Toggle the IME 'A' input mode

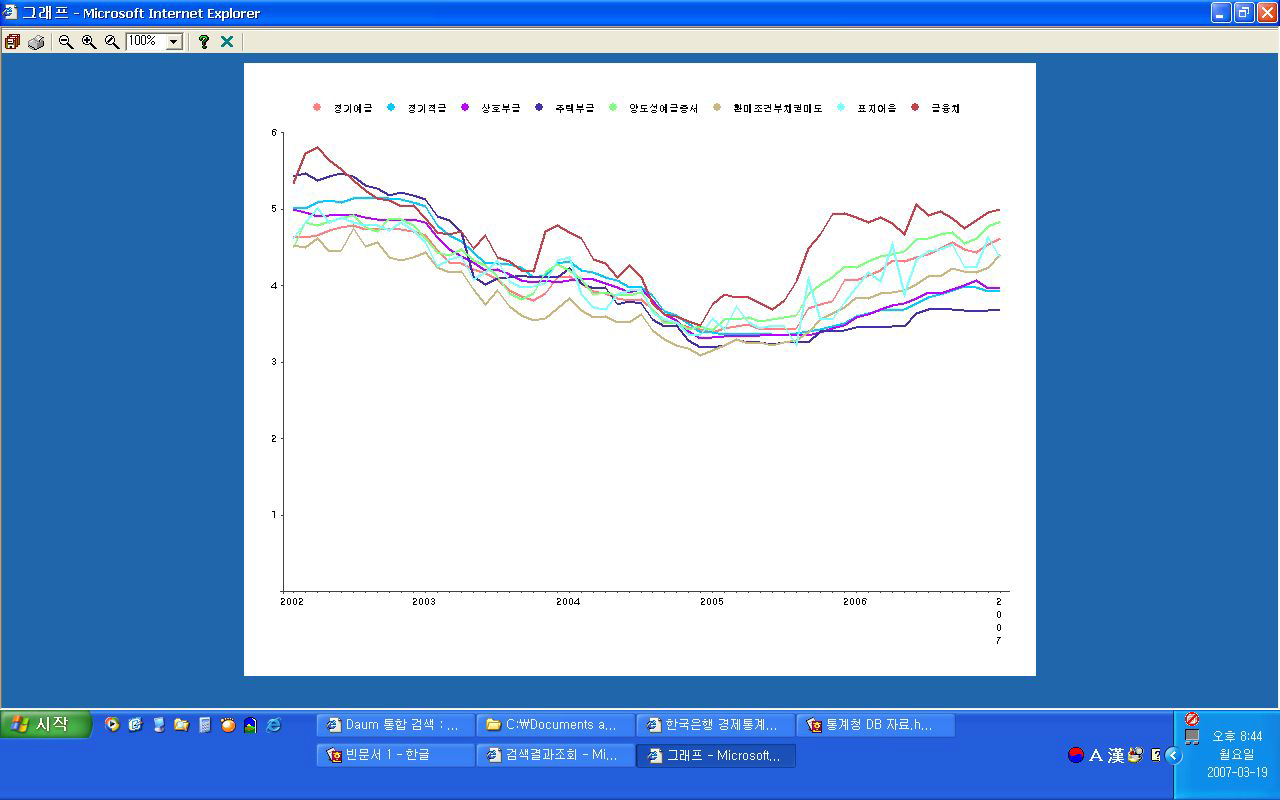(x=1095, y=756)
